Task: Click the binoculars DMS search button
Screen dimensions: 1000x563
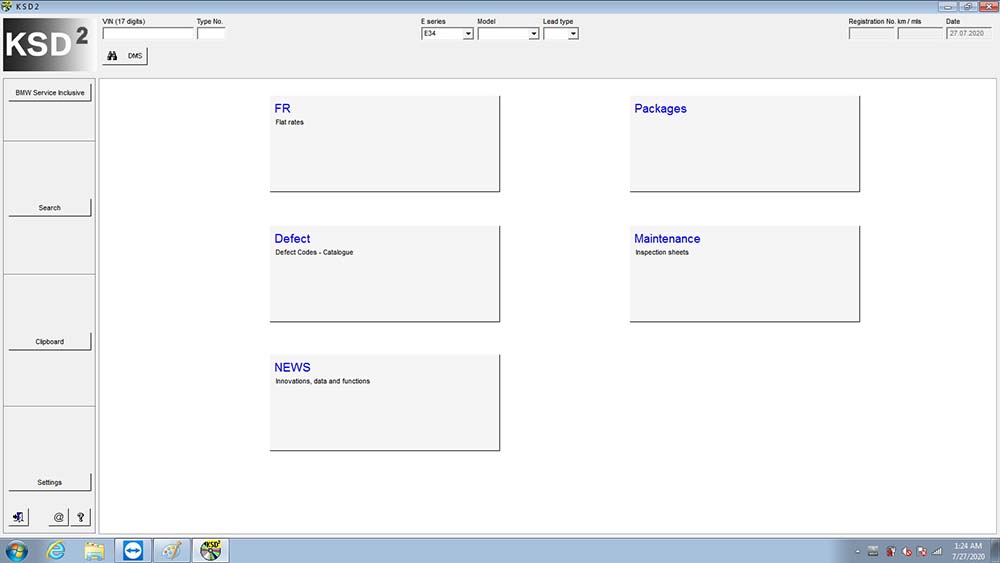Action: tap(125, 56)
